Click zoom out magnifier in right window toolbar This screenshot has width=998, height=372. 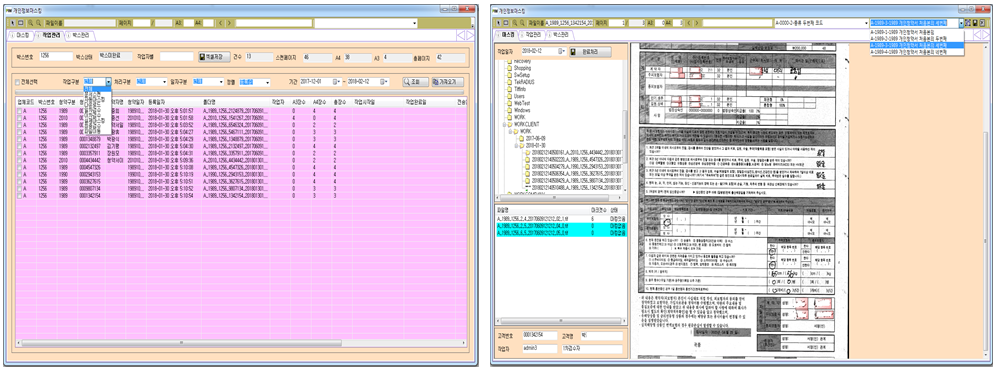[522, 22]
